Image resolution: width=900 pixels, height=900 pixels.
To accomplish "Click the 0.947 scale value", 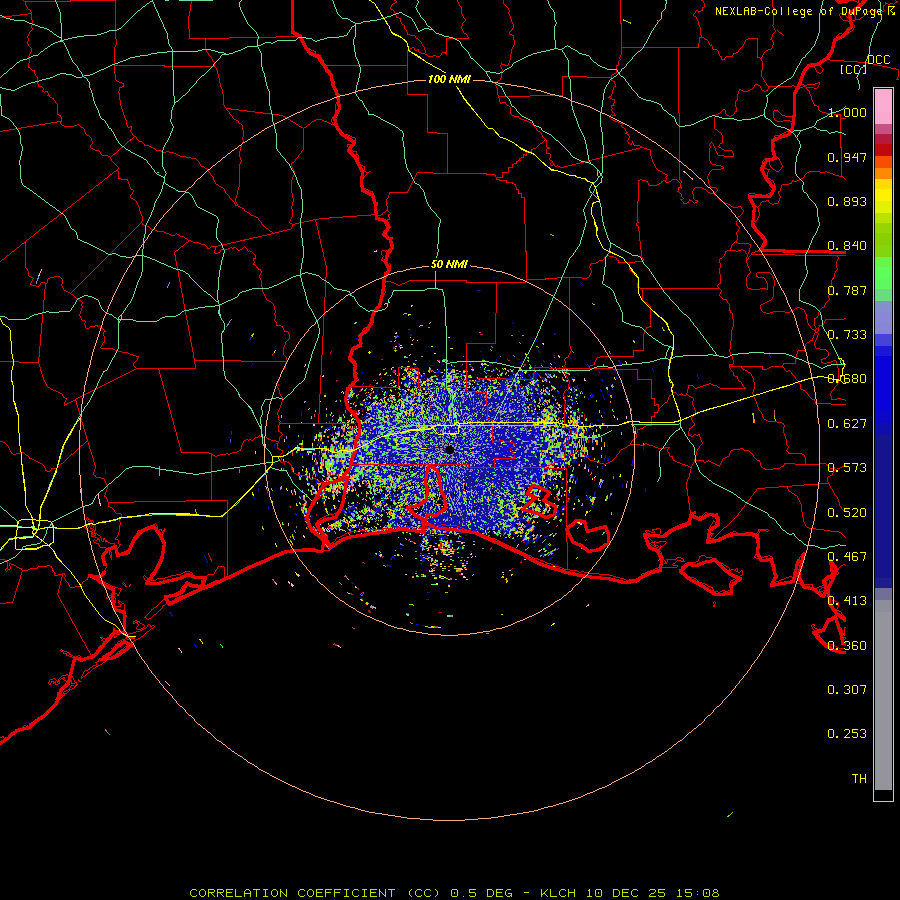I will click(847, 157).
